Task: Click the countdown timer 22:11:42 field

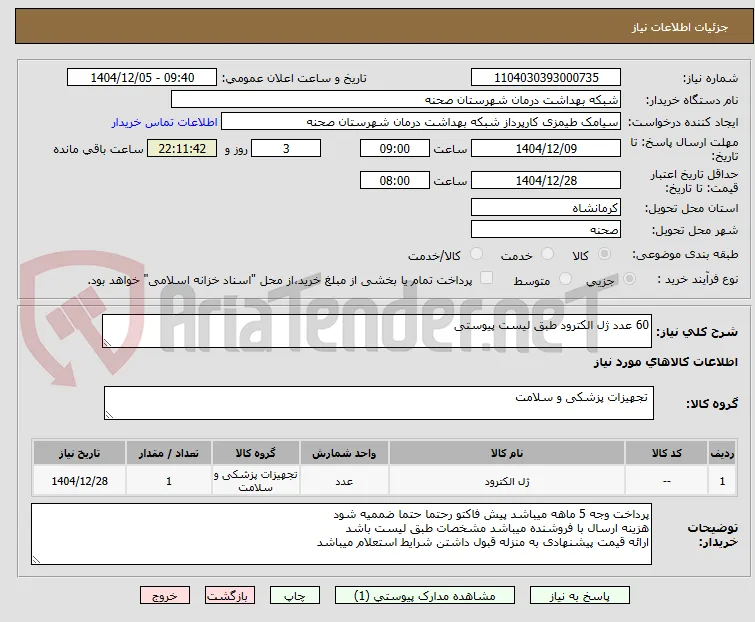Action: point(182,148)
